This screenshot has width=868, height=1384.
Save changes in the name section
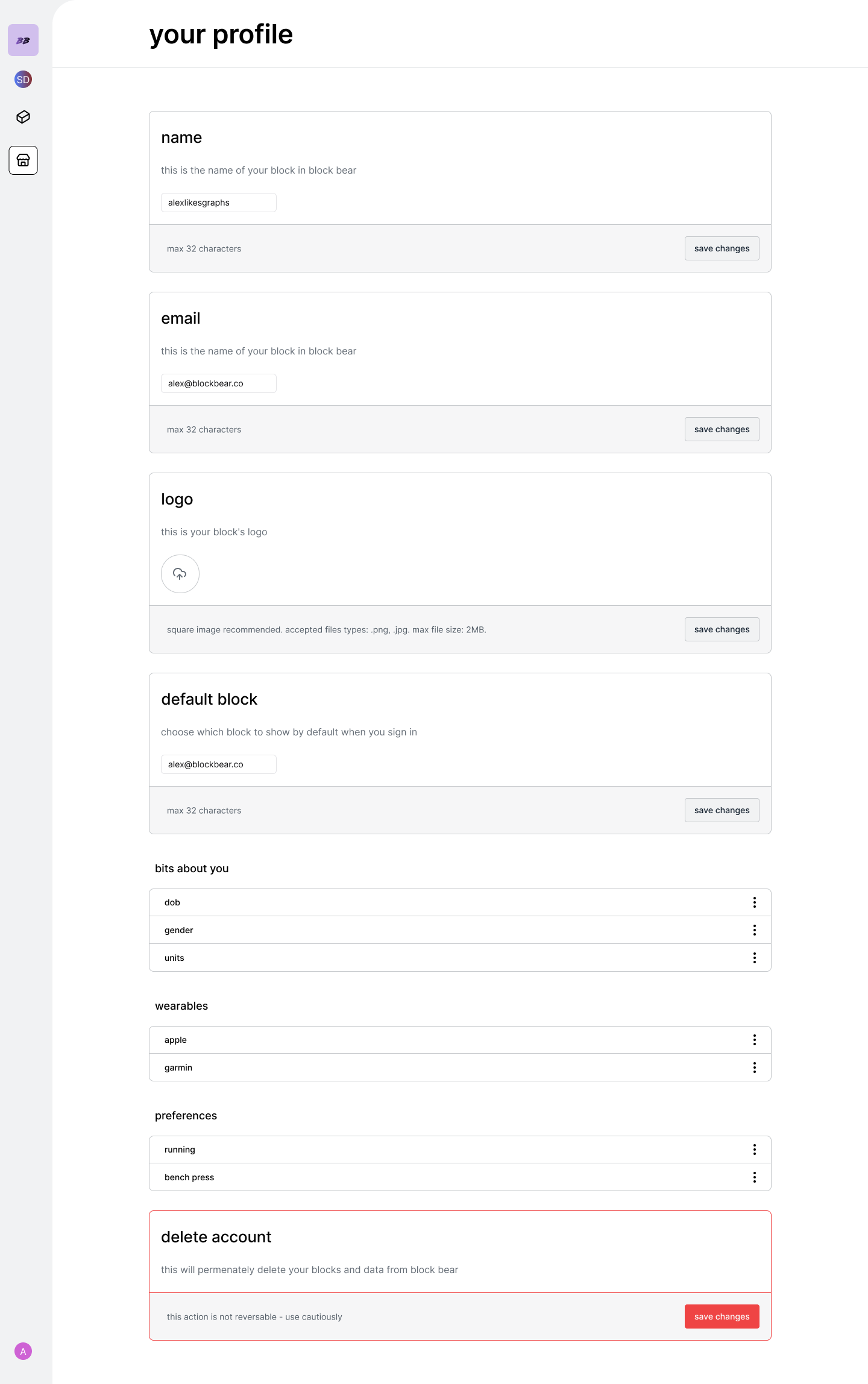[722, 248]
